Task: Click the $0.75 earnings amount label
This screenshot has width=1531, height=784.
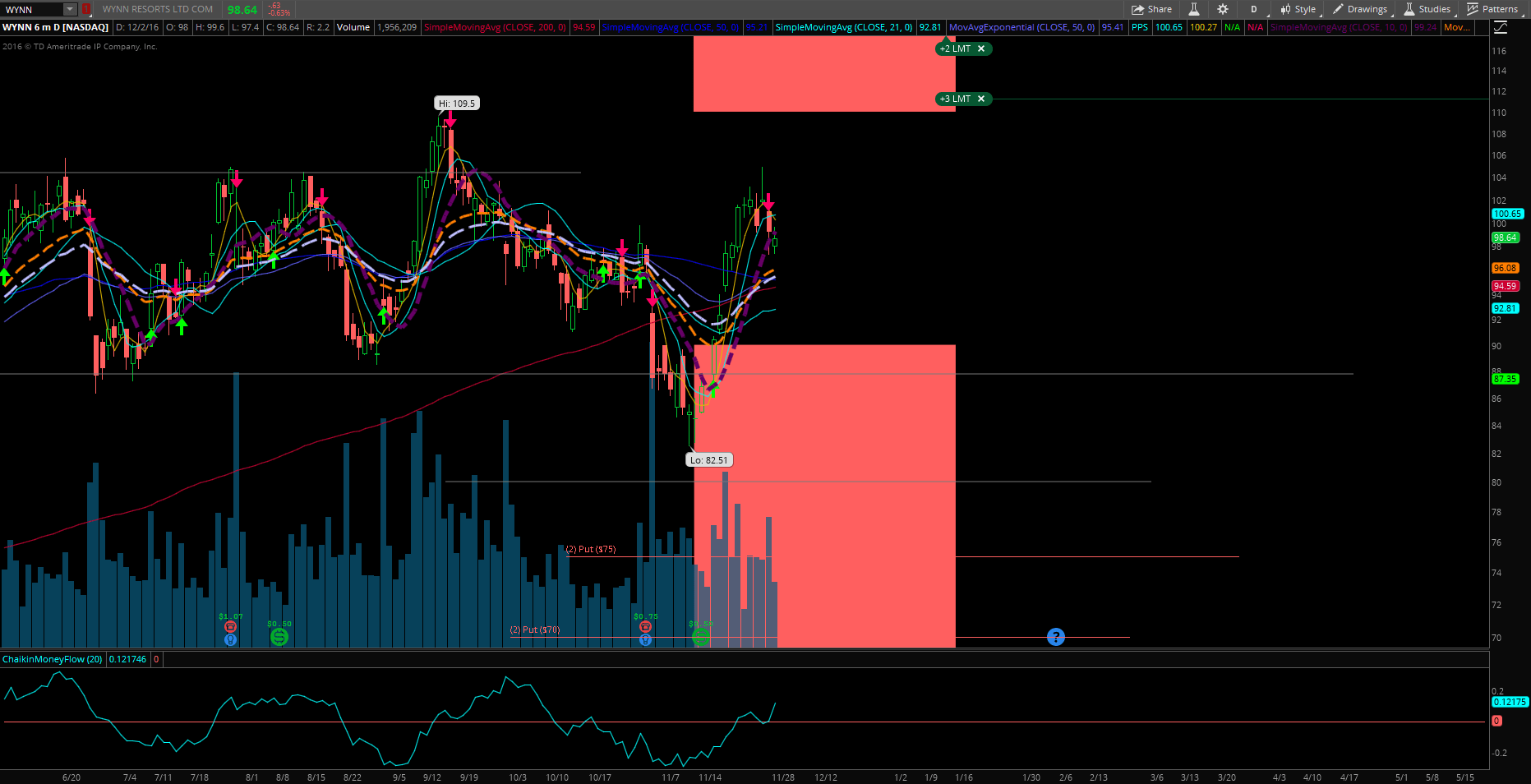Action: (646, 616)
